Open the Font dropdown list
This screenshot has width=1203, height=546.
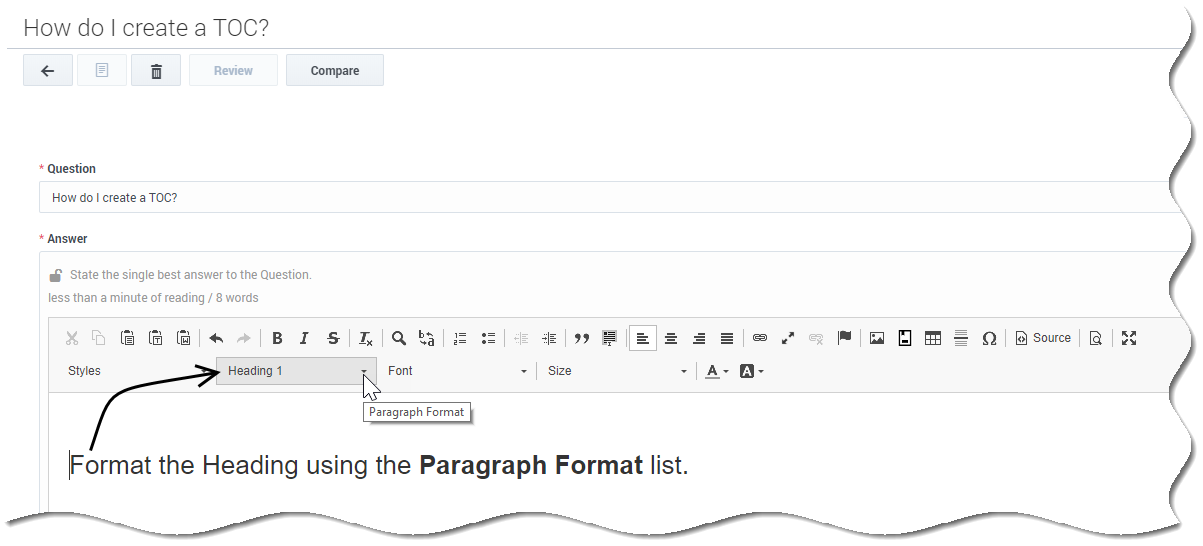457,371
